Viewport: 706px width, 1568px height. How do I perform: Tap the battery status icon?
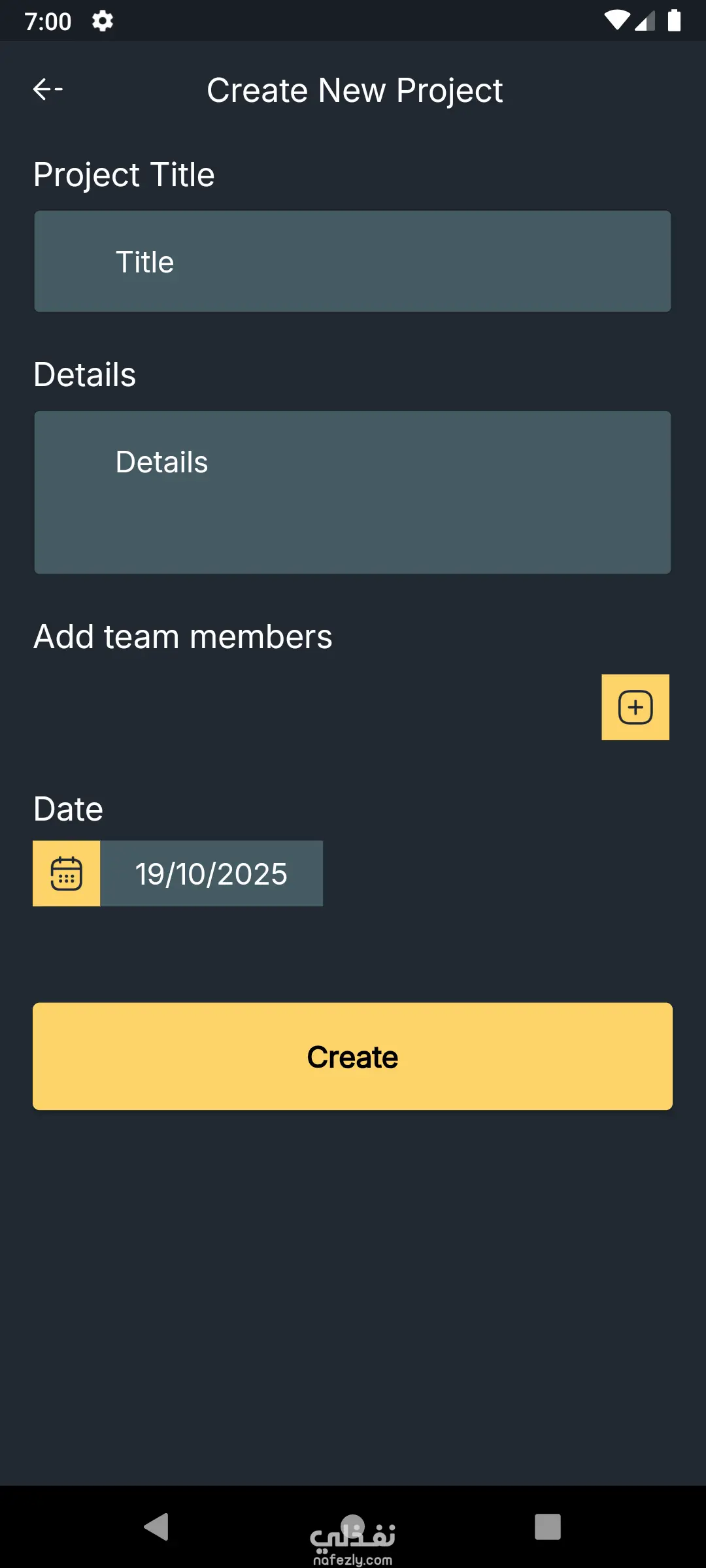click(674, 21)
